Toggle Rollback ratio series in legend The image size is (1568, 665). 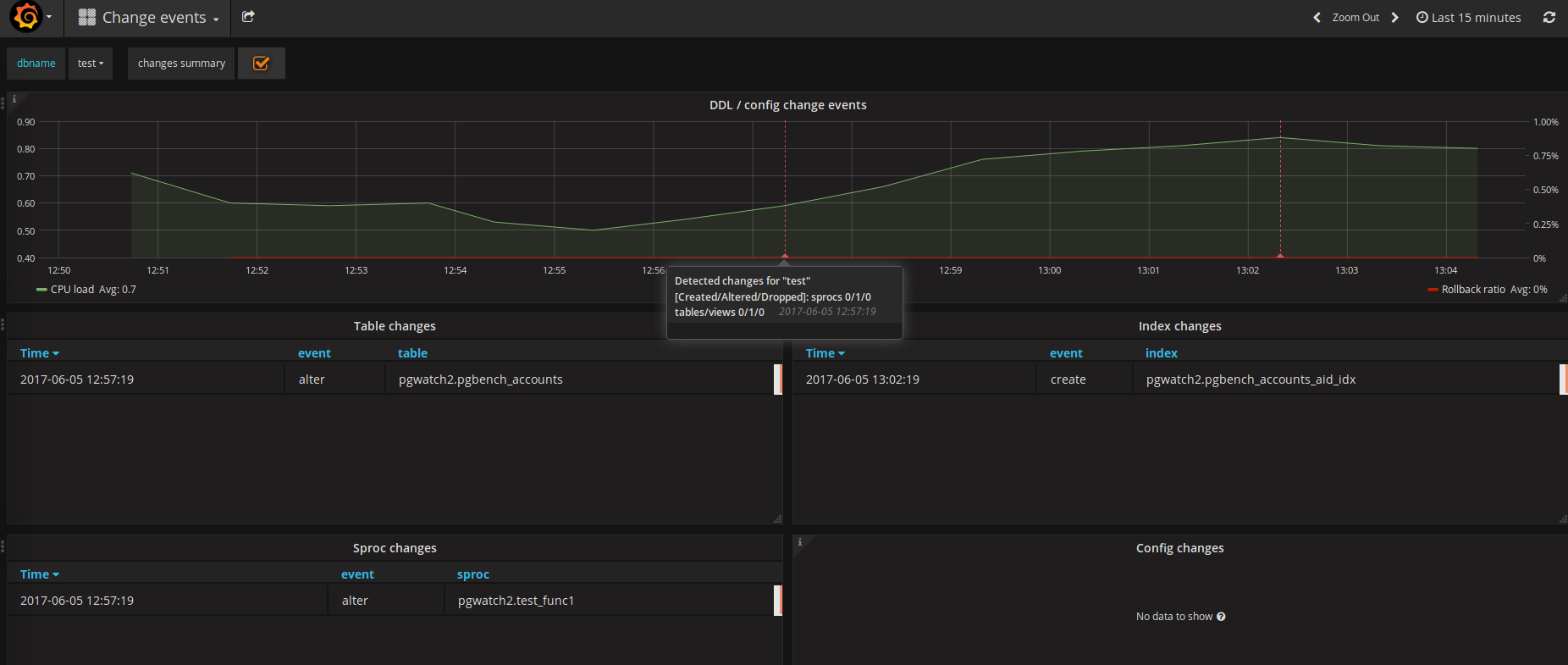[1473, 290]
